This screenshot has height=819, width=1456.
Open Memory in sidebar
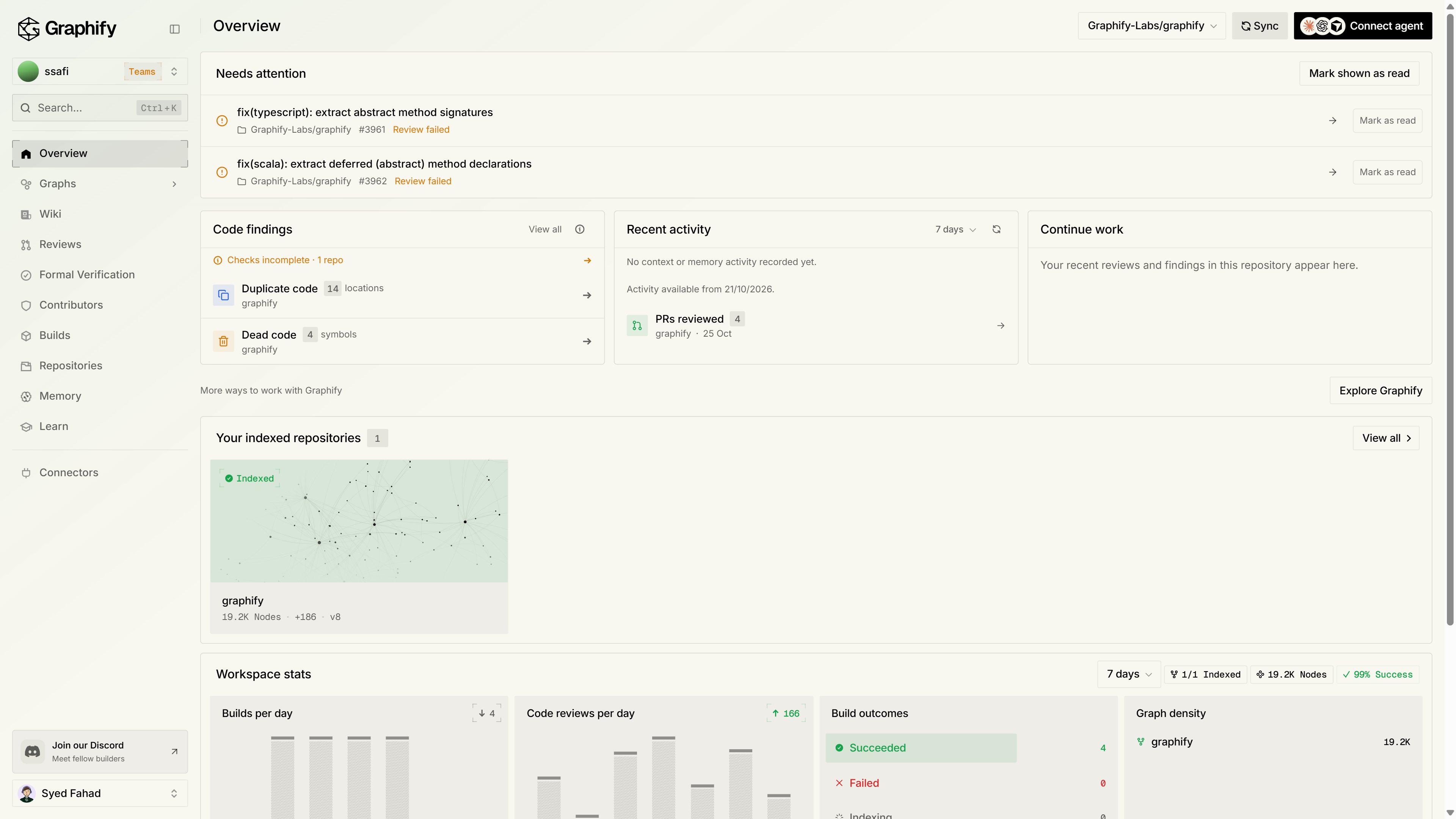[100, 396]
